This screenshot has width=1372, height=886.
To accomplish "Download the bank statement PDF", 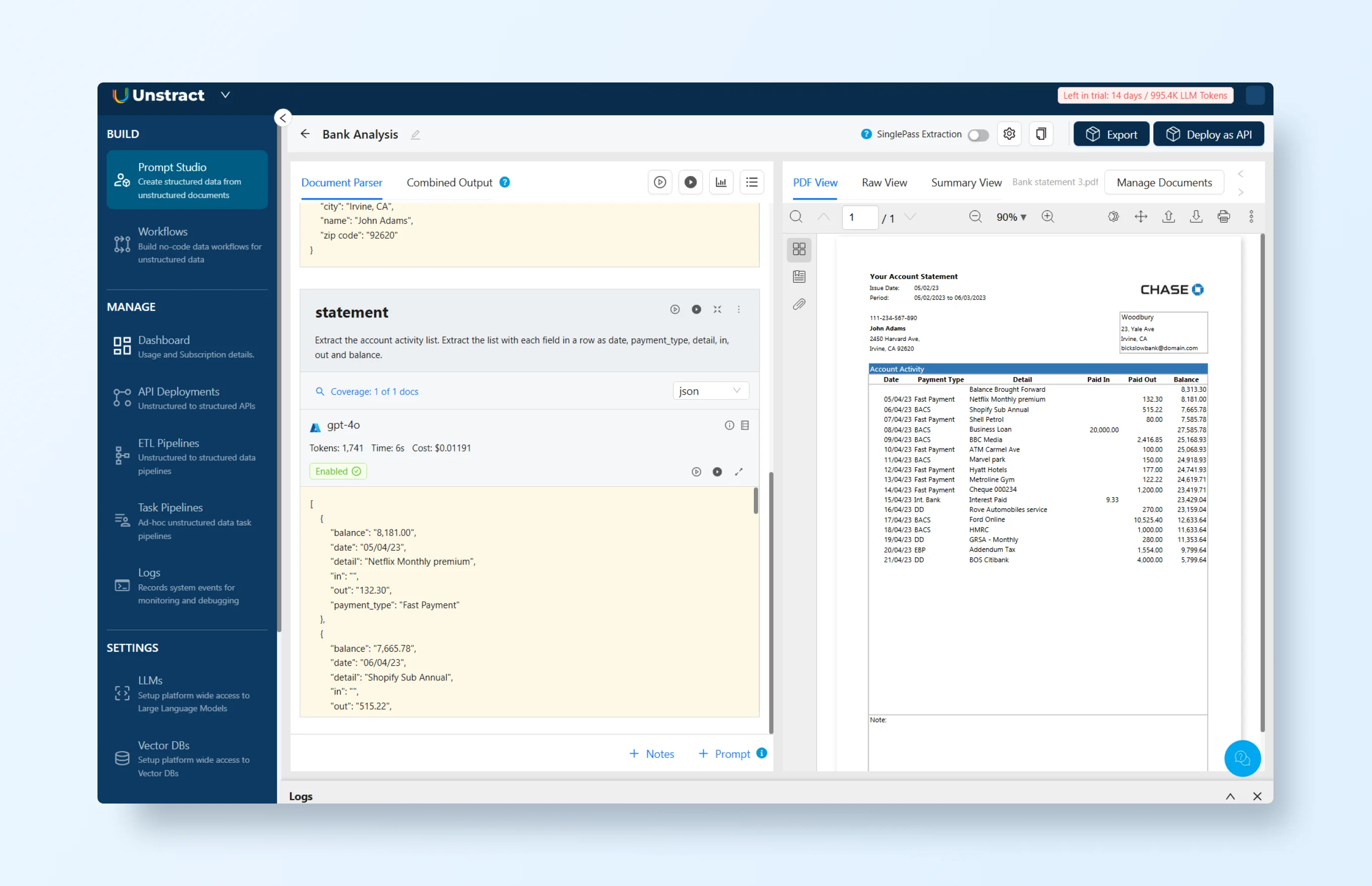I will (1196, 217).
